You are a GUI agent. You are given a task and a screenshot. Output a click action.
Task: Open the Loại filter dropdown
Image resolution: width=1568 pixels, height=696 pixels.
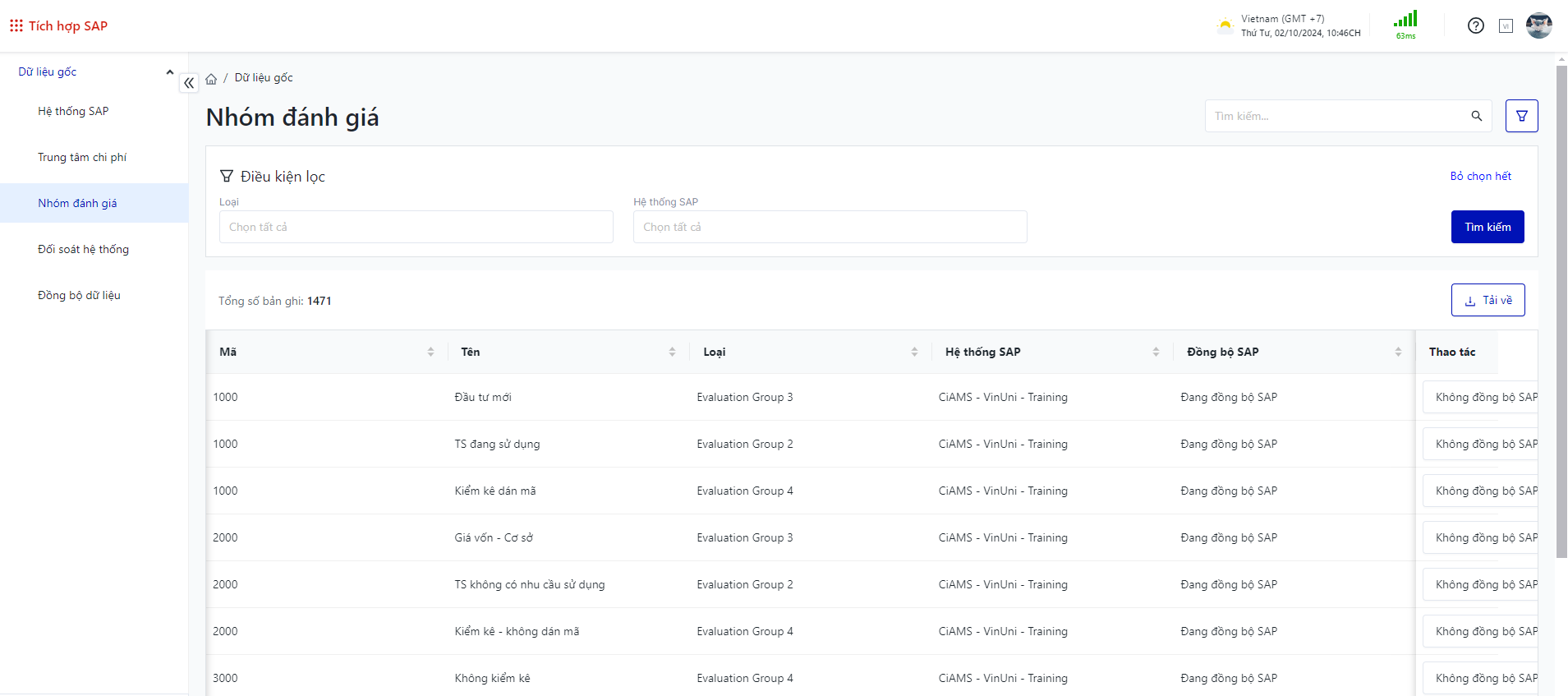416,227
